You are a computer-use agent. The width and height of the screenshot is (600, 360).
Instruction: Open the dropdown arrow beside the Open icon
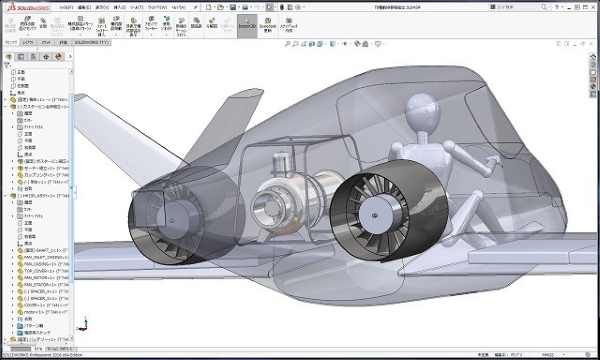pyautogui.click(x=226, y=7)
